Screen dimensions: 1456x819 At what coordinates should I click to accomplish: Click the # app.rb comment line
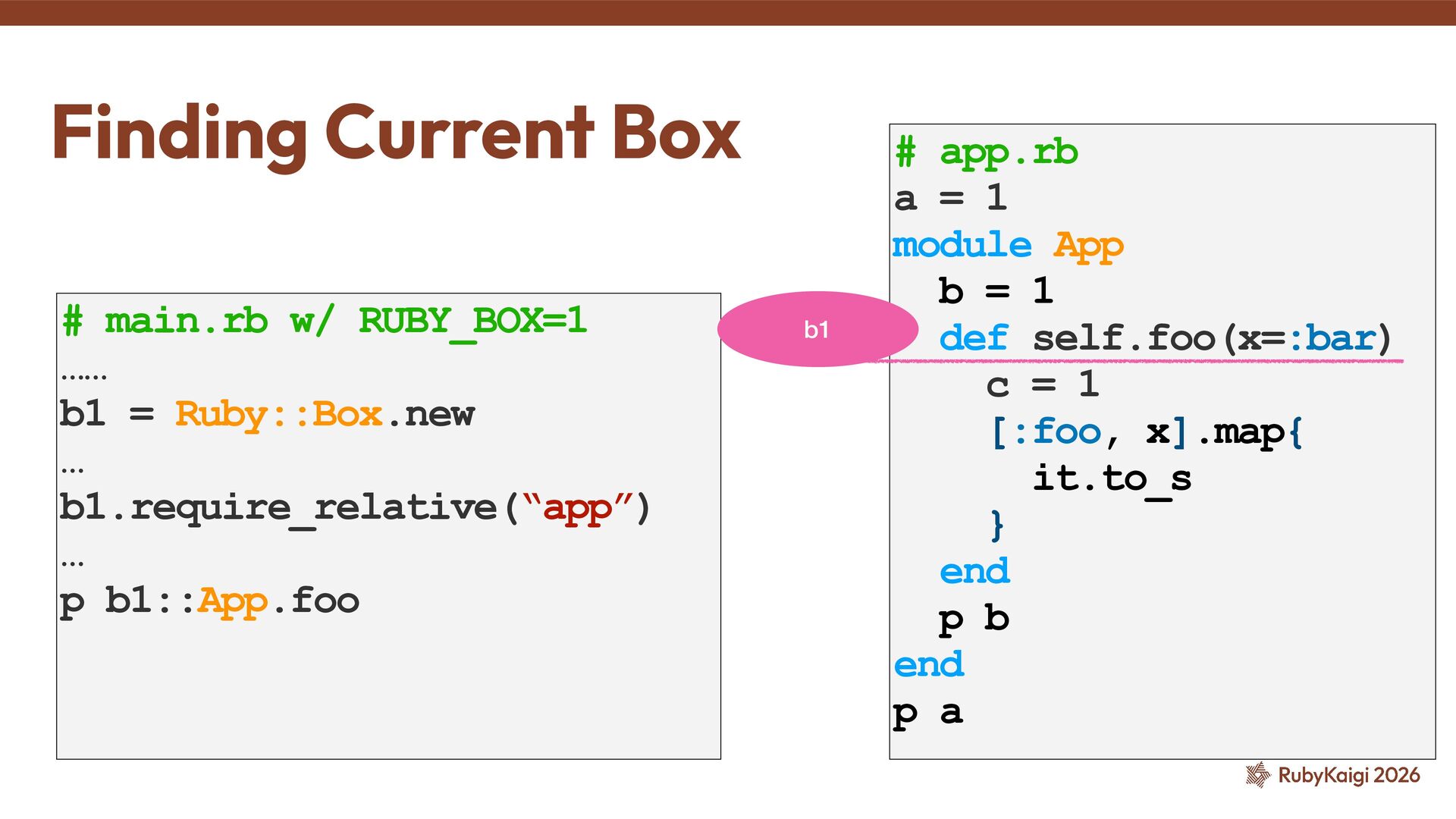pyautogui.click(x=986, y=152)
